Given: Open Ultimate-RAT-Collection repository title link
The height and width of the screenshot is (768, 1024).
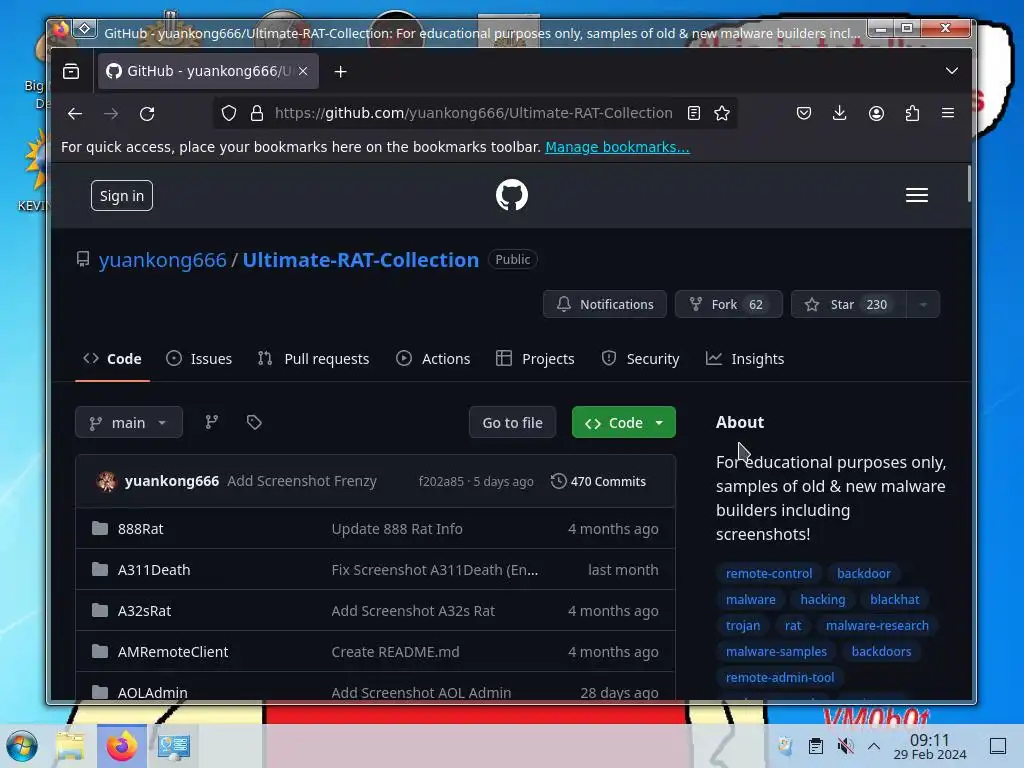Looking at the screenshot, I should 360,260.
